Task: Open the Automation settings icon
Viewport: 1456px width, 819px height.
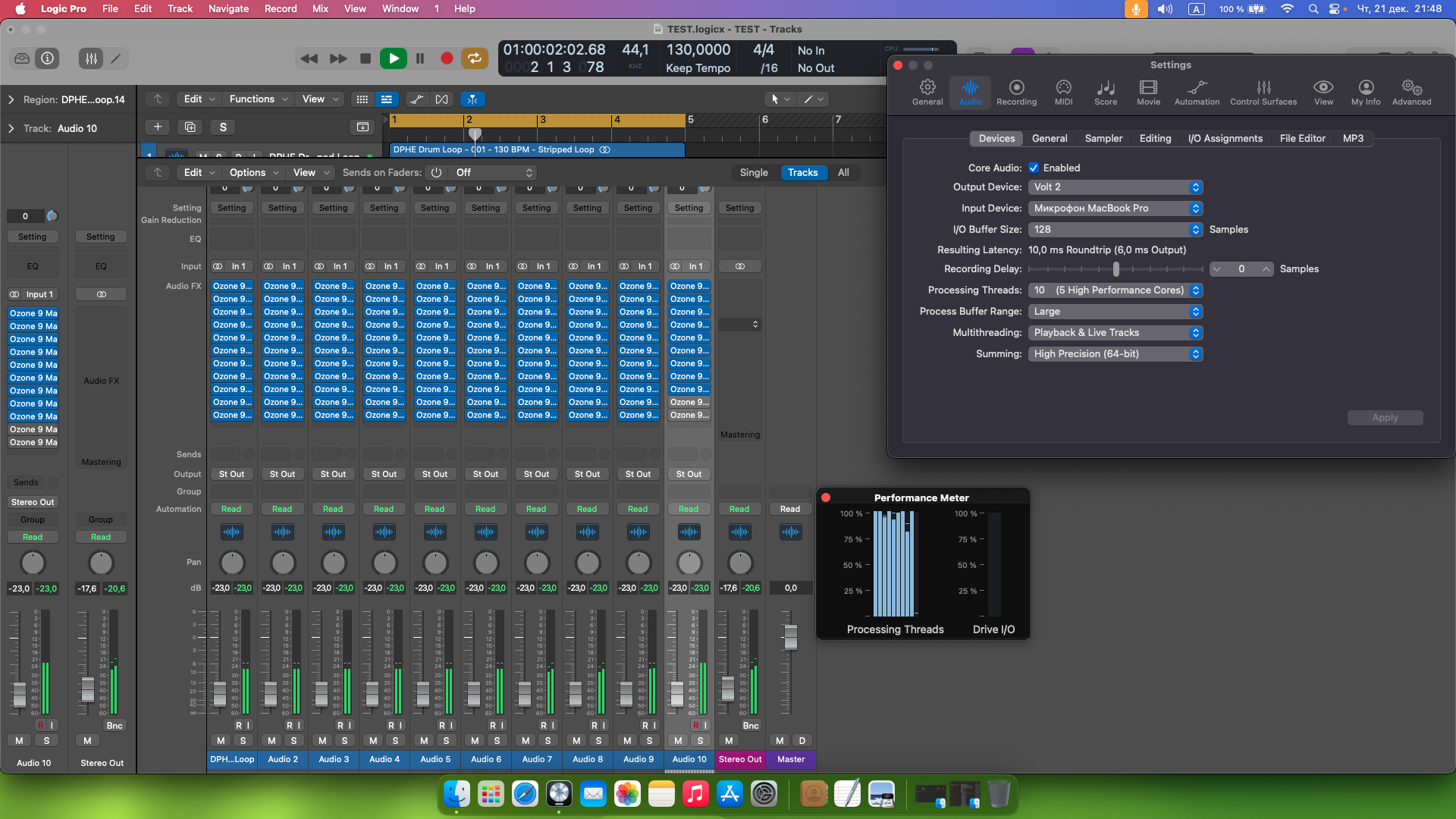Action: click(1197, 93)
